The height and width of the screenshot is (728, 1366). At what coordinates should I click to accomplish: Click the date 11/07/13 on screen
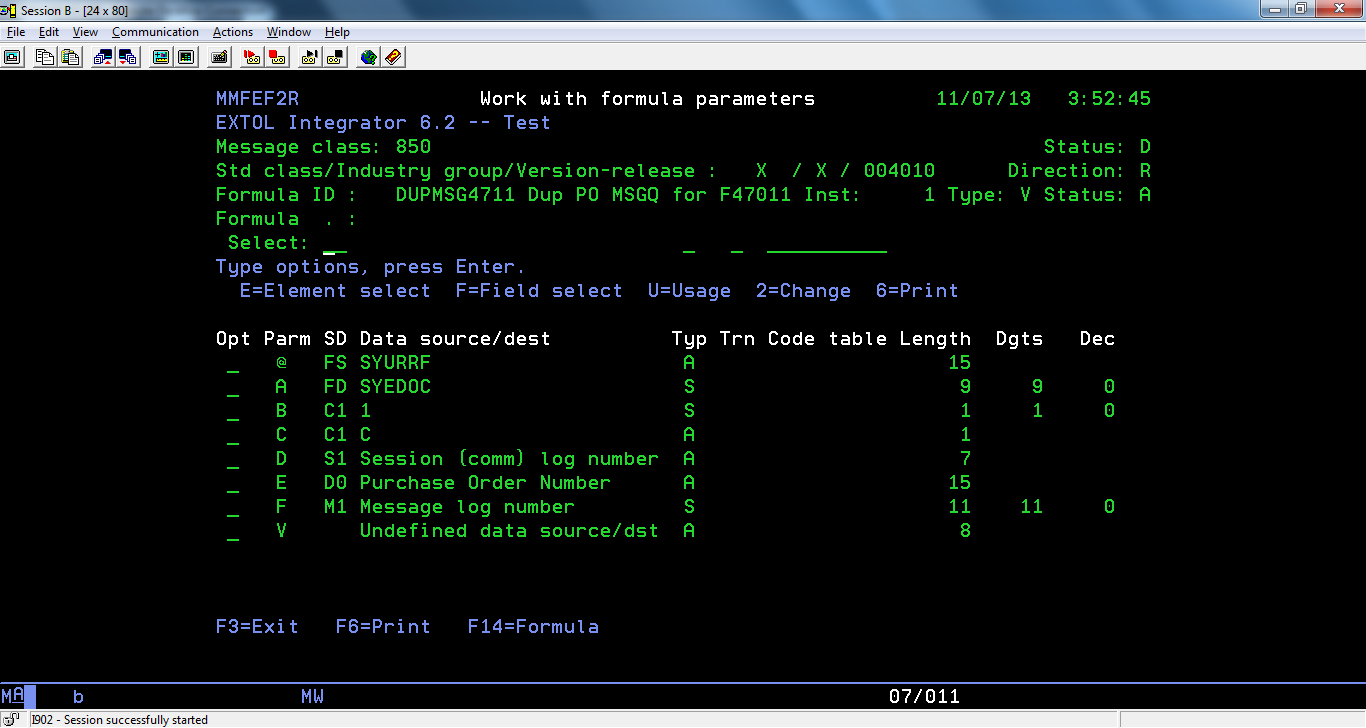983,99
